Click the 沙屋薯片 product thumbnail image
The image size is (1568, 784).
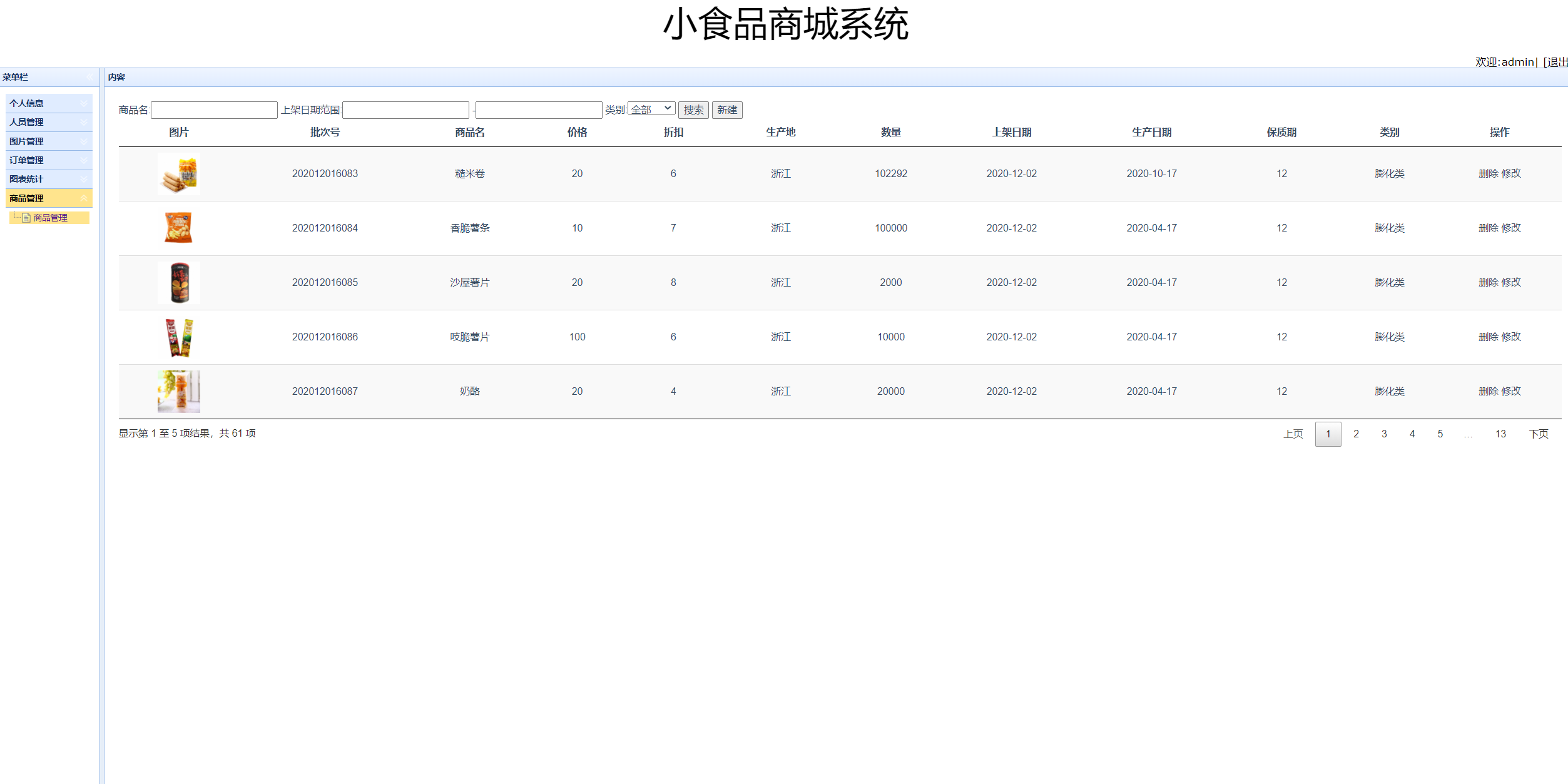tap(178, 283)
